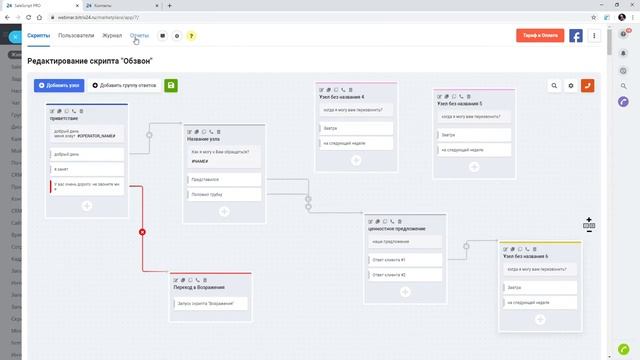The image size is (640, 360).
Task: Click the green phone icon at bottom right
Action: click(x=623, y=349)
